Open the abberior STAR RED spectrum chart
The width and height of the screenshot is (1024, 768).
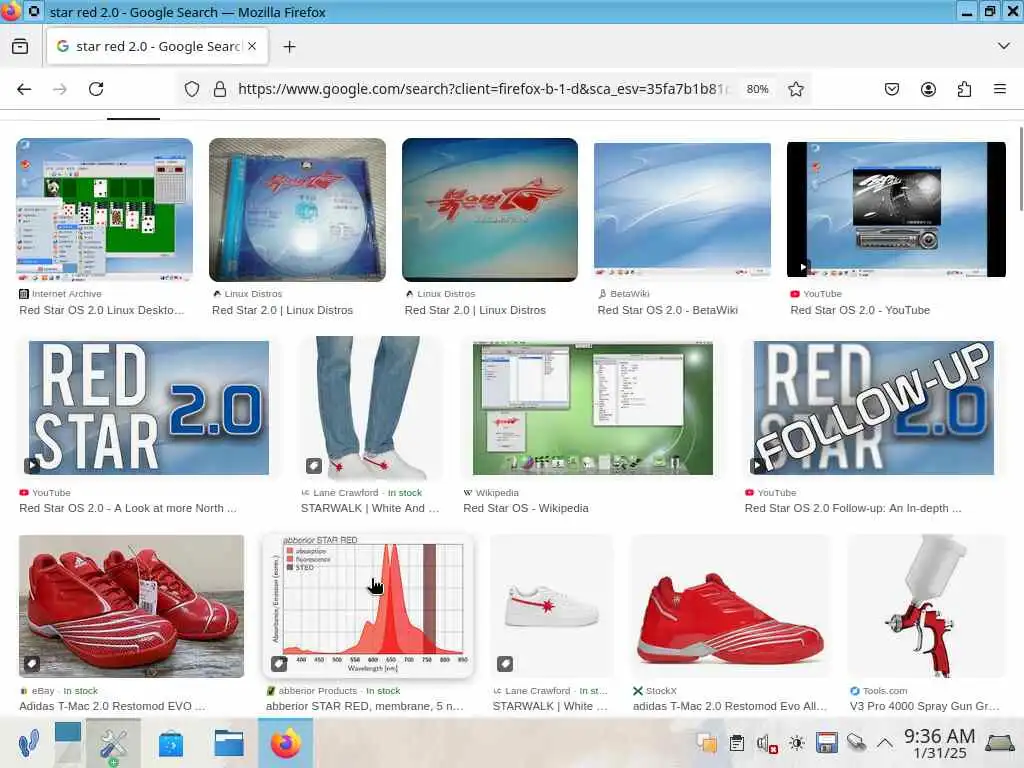368,606
